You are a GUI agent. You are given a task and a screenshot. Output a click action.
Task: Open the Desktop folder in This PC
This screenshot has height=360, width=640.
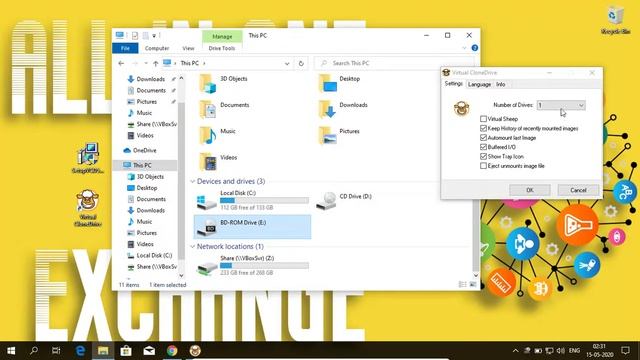point(327,84)
